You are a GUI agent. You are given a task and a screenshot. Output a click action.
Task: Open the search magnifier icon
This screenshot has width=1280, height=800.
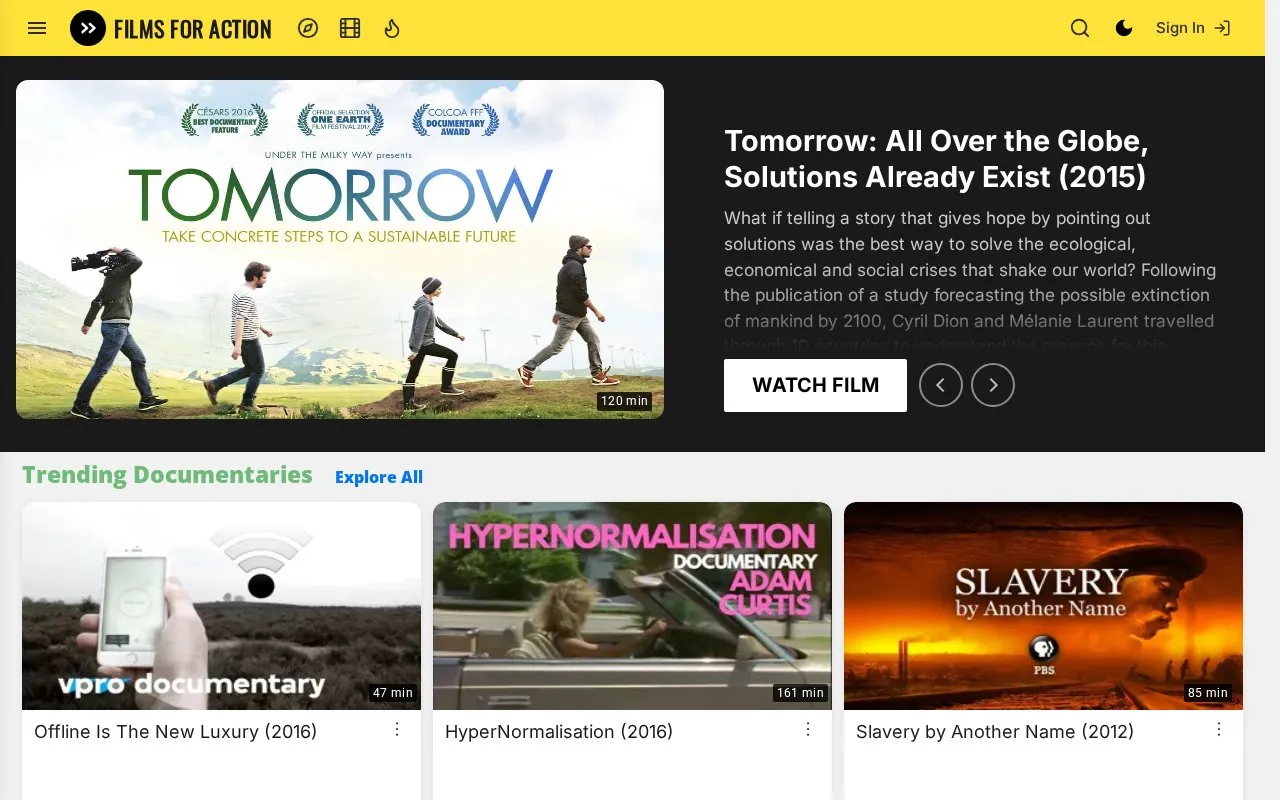(1080, 28)
